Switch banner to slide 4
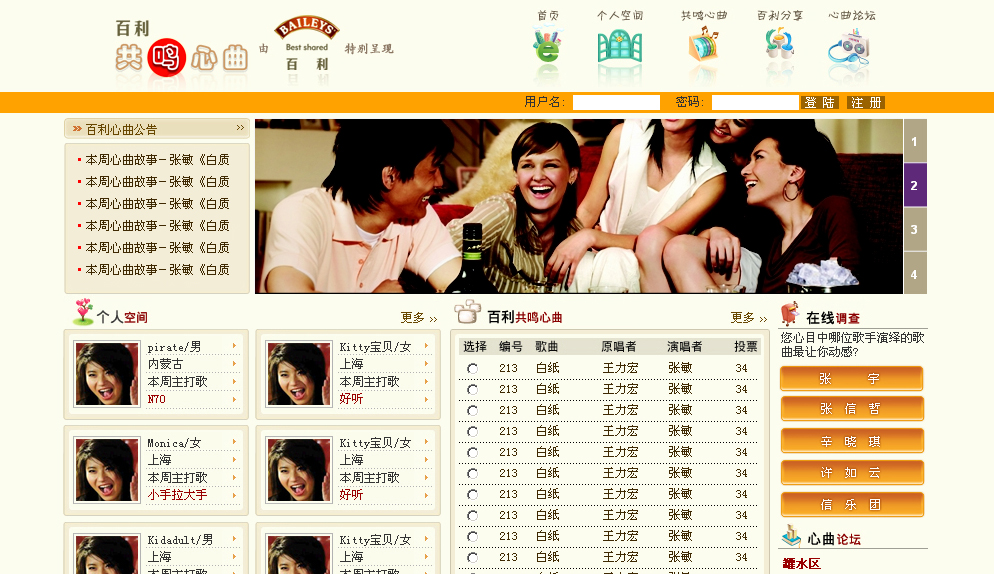 tap(915, 273)
